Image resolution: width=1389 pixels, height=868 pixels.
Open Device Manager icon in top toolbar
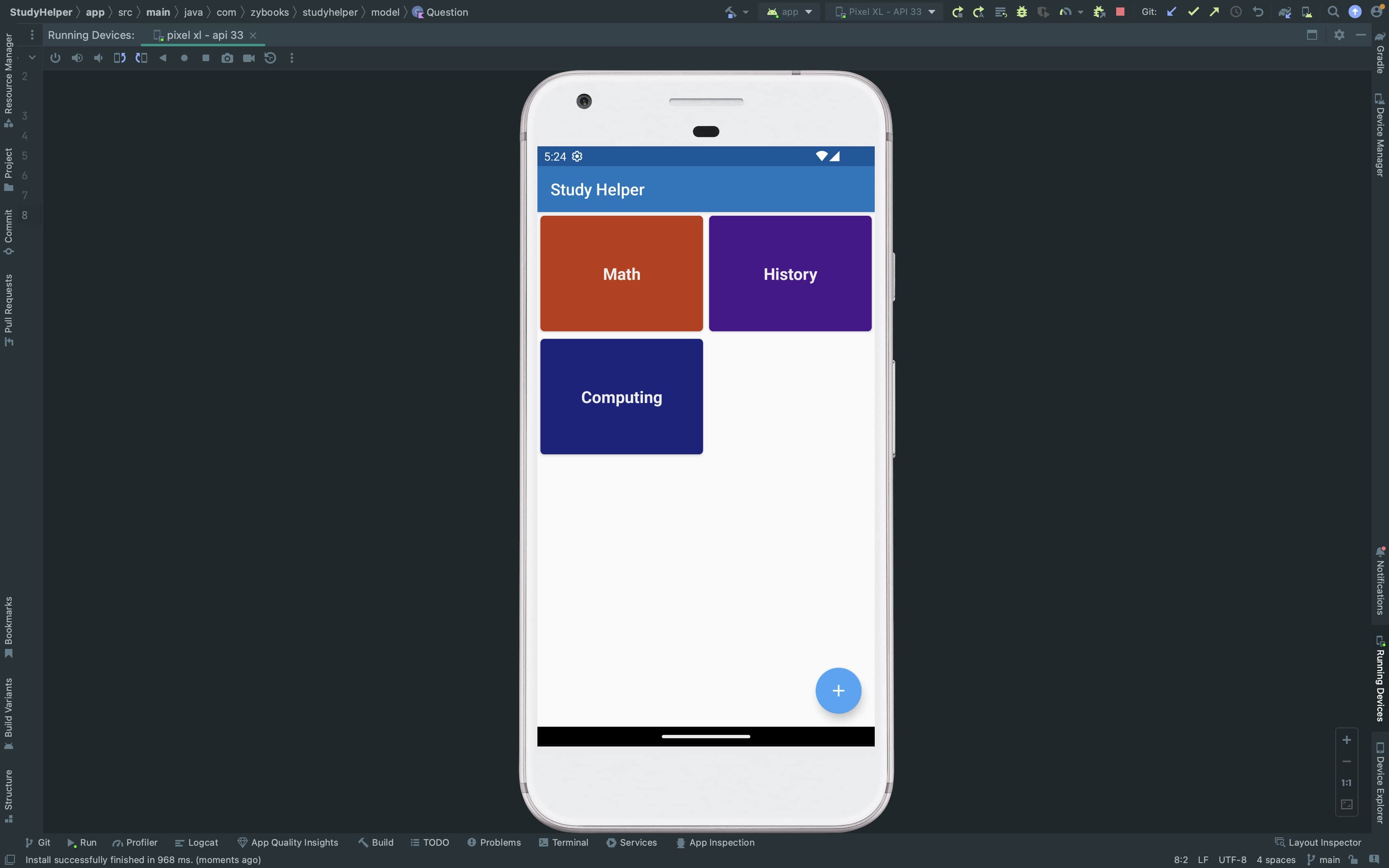click(1307, 12)
